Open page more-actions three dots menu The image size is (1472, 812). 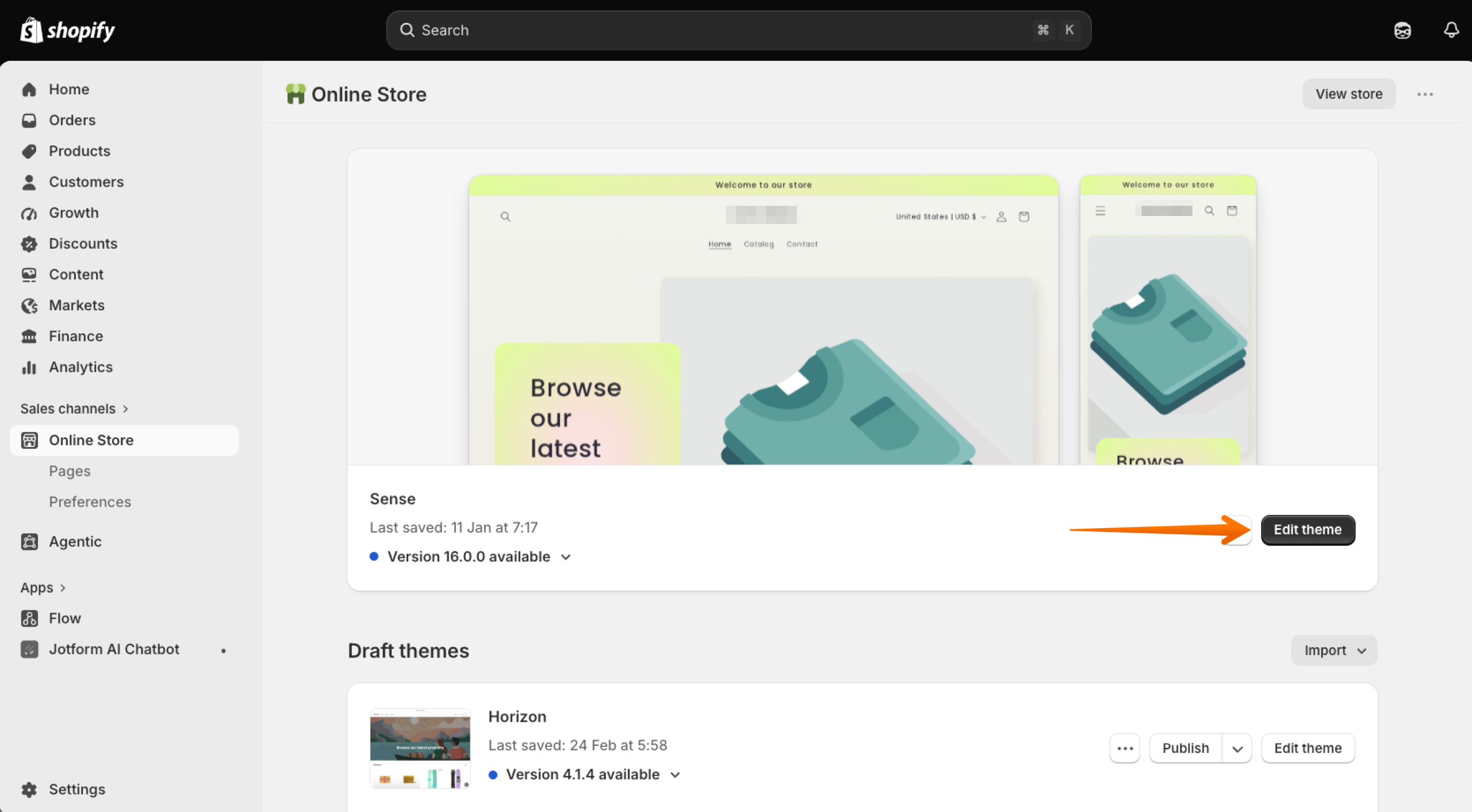(1425, 94)
